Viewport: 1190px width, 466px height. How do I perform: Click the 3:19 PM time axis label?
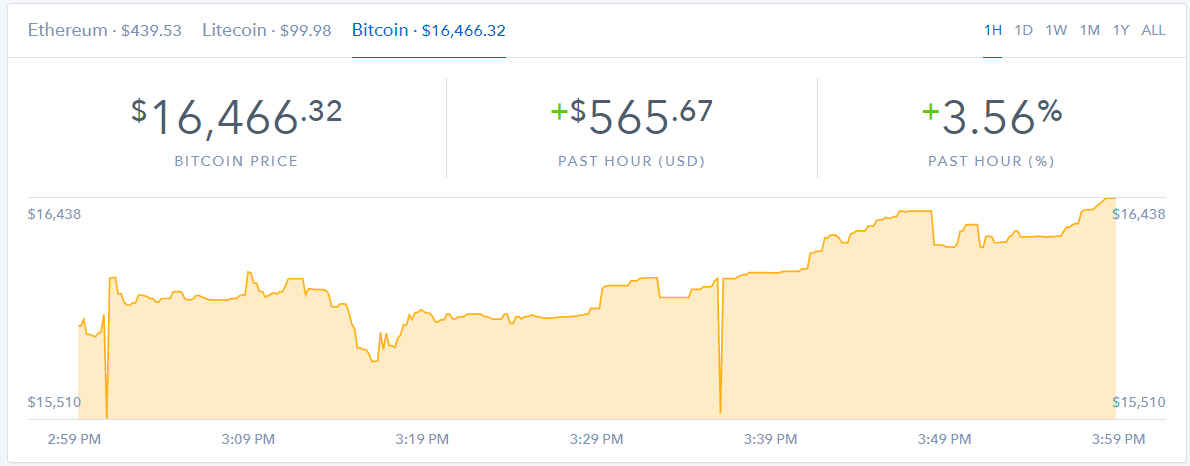click(422, 439)
